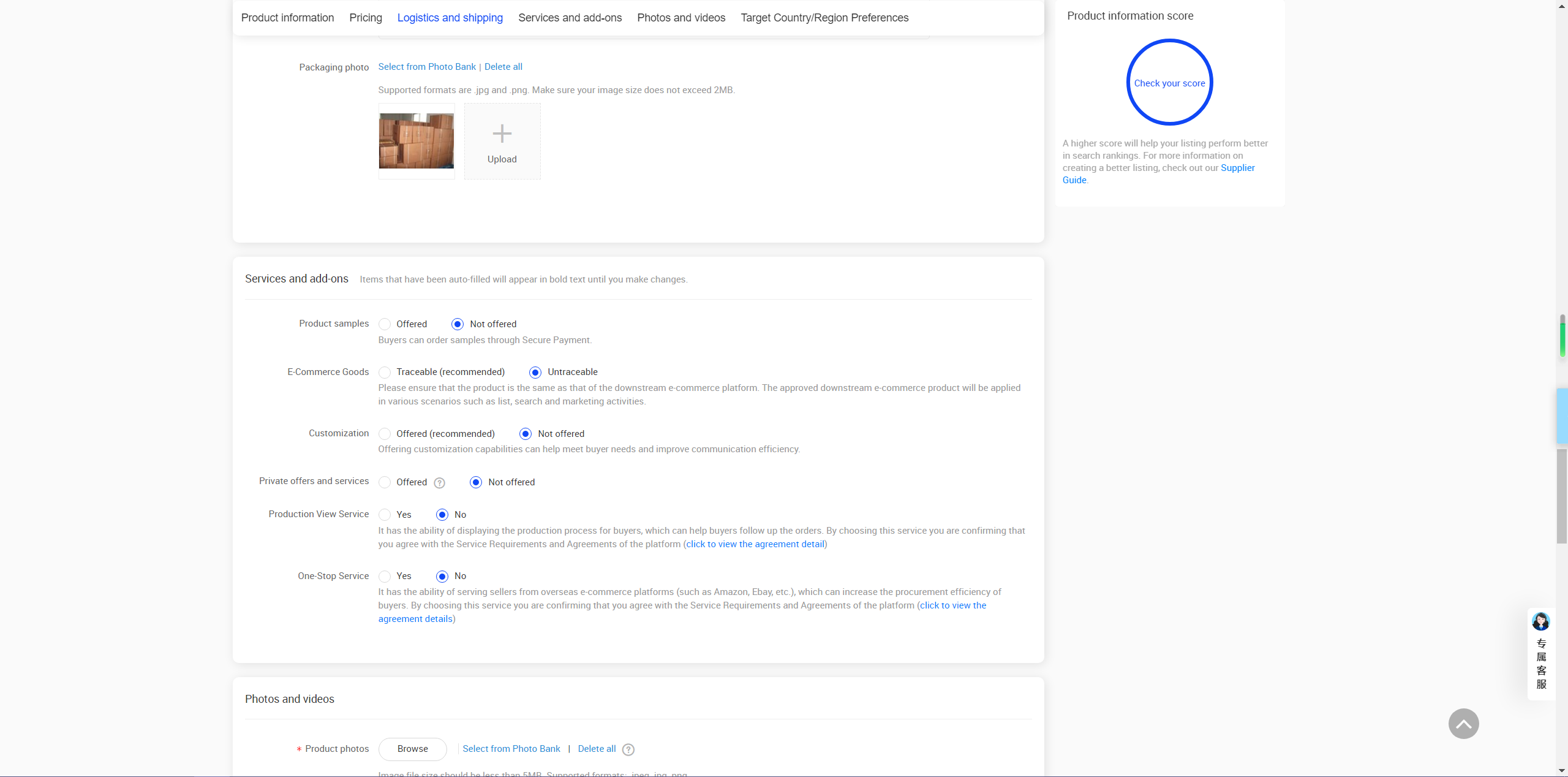This screenshot has width=1568, height=777.
Task: Click the cardboard boxes packaging photo thumbnail
Action: [416, 141]
